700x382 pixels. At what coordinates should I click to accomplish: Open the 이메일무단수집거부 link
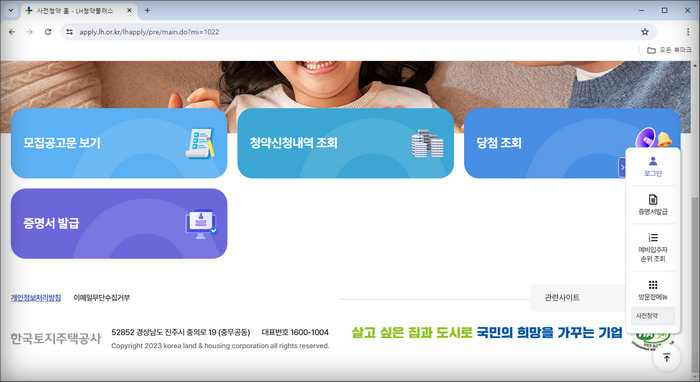[101, 298]
